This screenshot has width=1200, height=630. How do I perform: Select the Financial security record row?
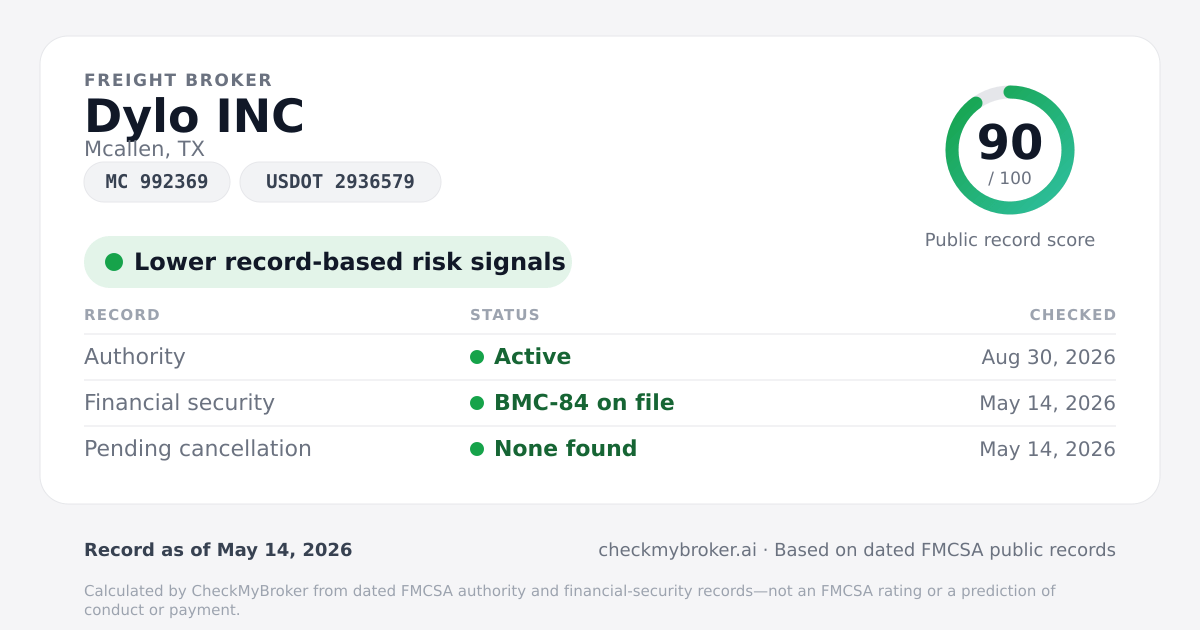[600, 403]
